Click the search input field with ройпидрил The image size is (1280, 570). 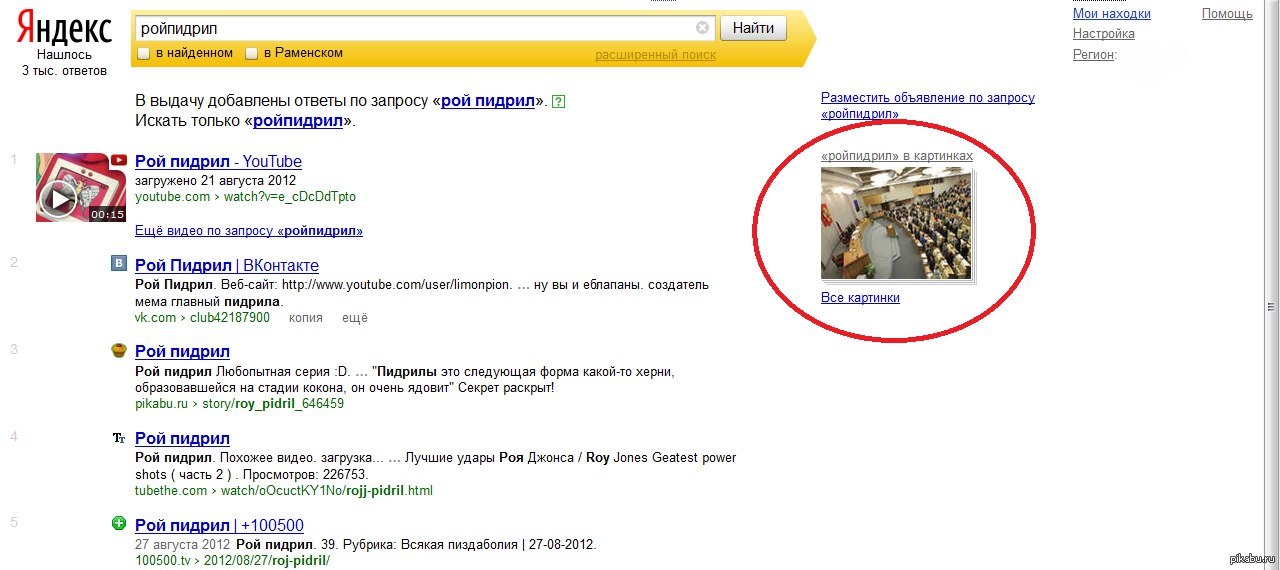(x=416, y=28)
